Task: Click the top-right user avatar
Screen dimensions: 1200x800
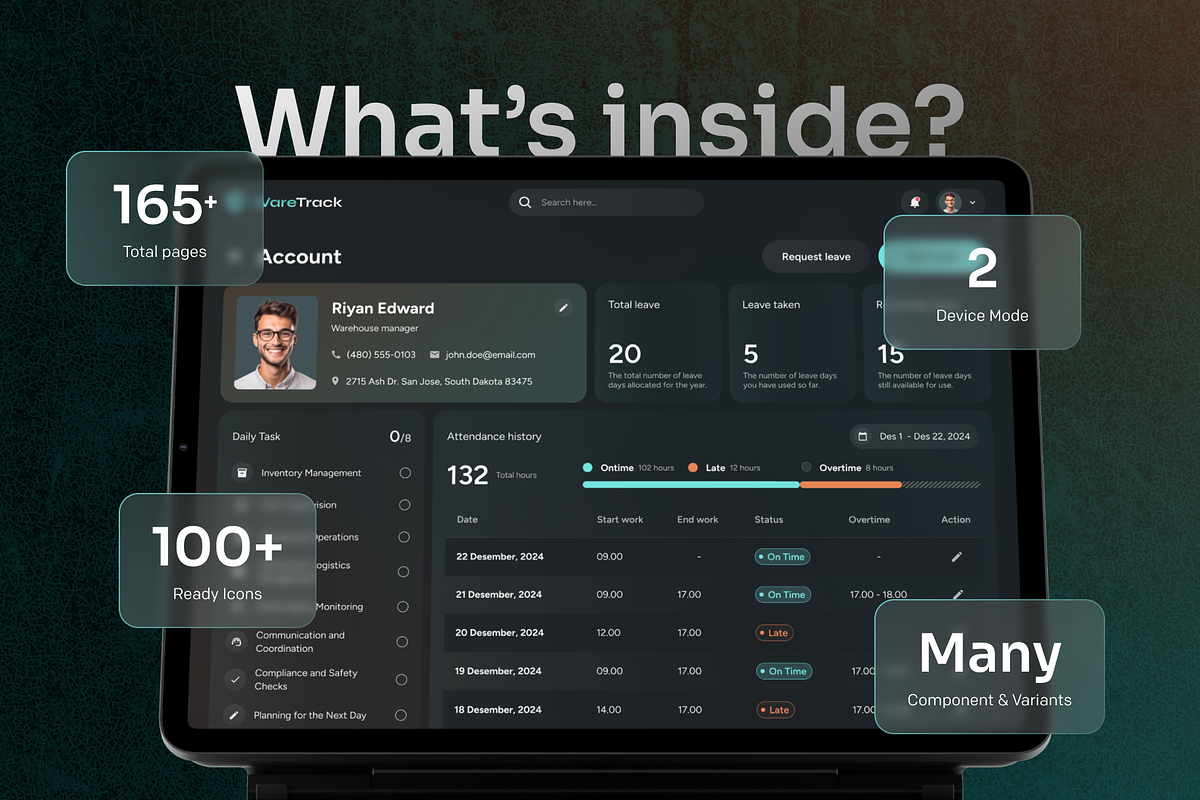Action: (x=950, y=202)
